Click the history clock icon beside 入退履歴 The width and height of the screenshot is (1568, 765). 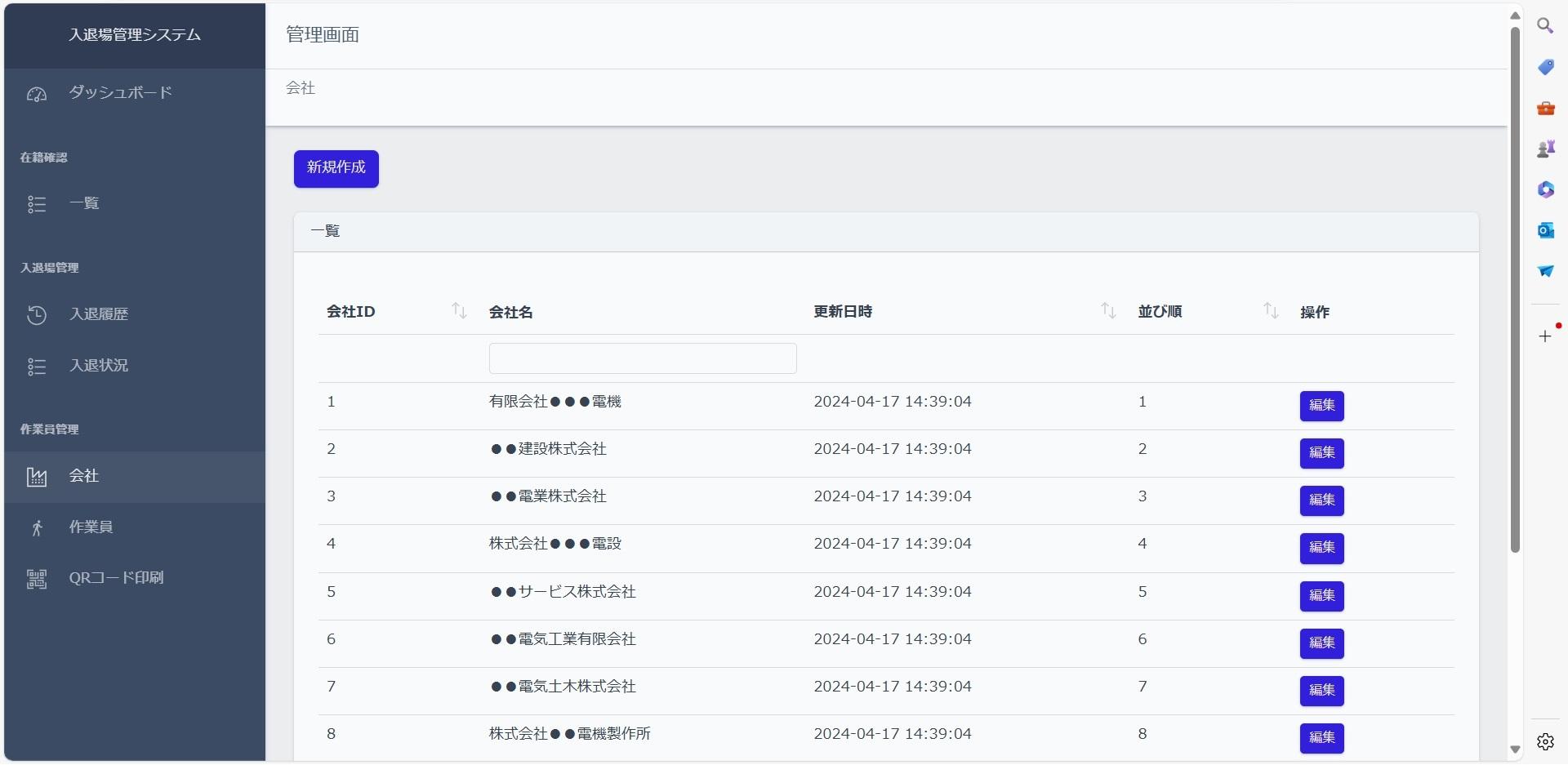tap(37, 315)
